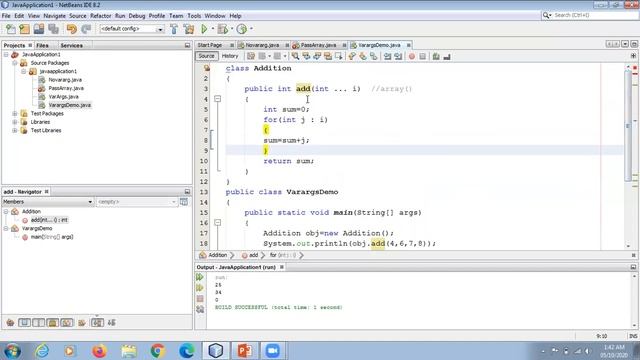
Task: Open the Debug Project dropdown arrow
Action: (x=231, y=29)
